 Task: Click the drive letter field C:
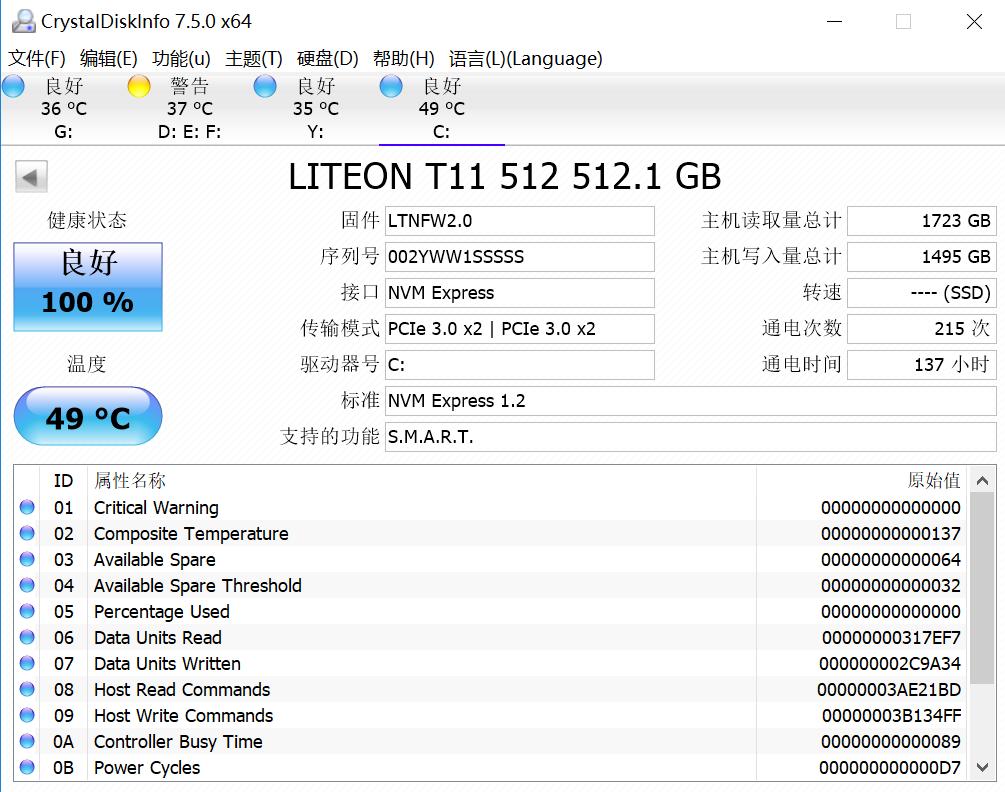coord(520,365)
